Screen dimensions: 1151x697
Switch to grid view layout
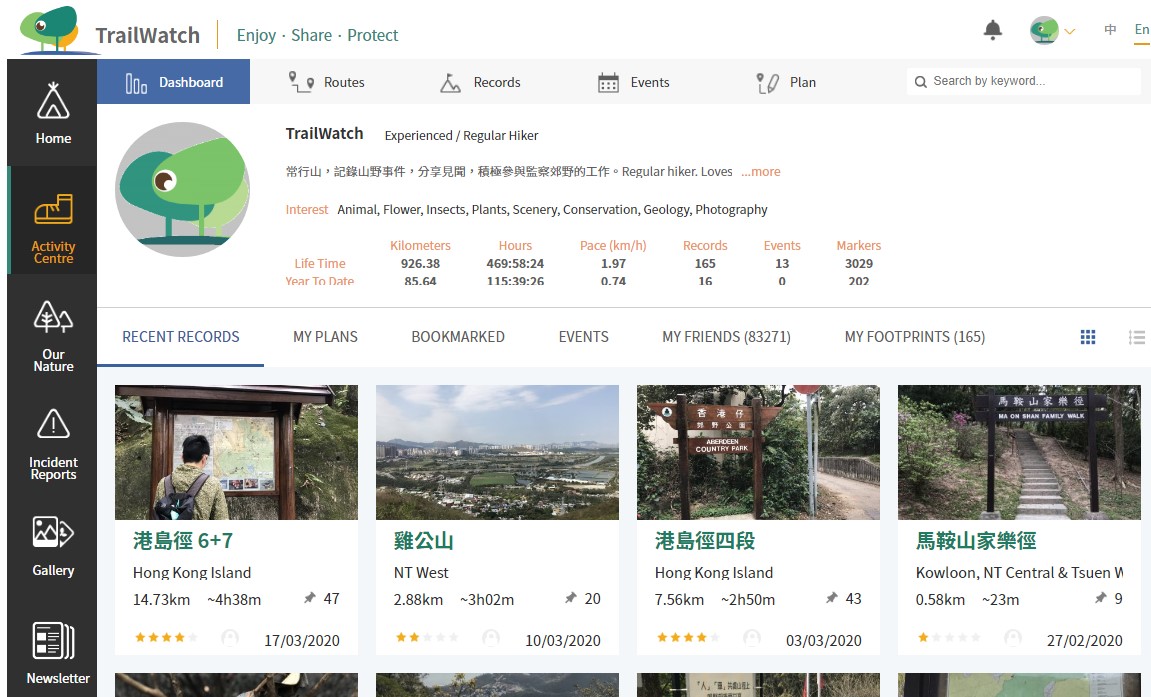point(1088,337)
